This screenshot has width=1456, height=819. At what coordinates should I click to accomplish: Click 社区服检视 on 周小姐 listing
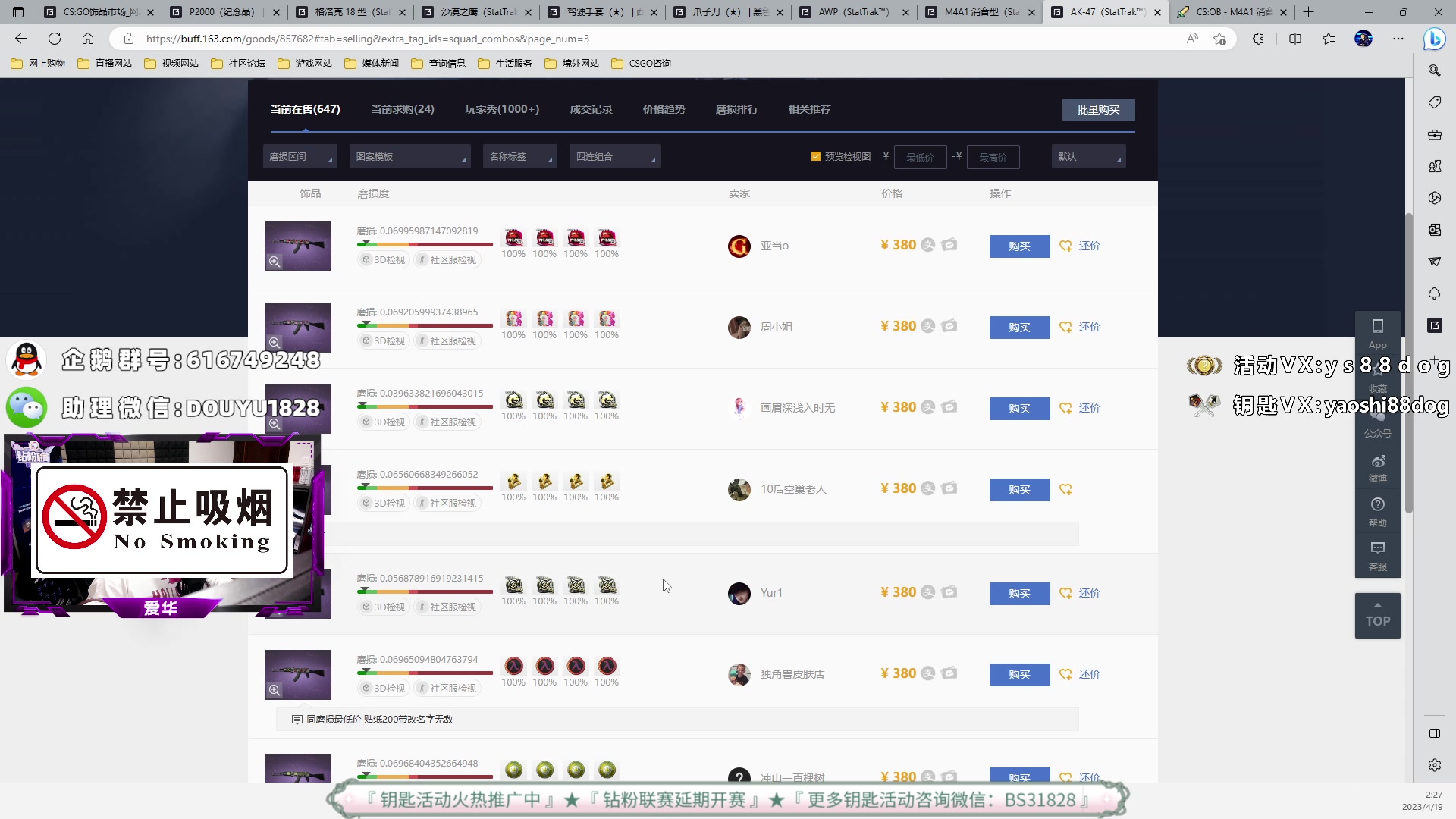click(x=447, y=340)
